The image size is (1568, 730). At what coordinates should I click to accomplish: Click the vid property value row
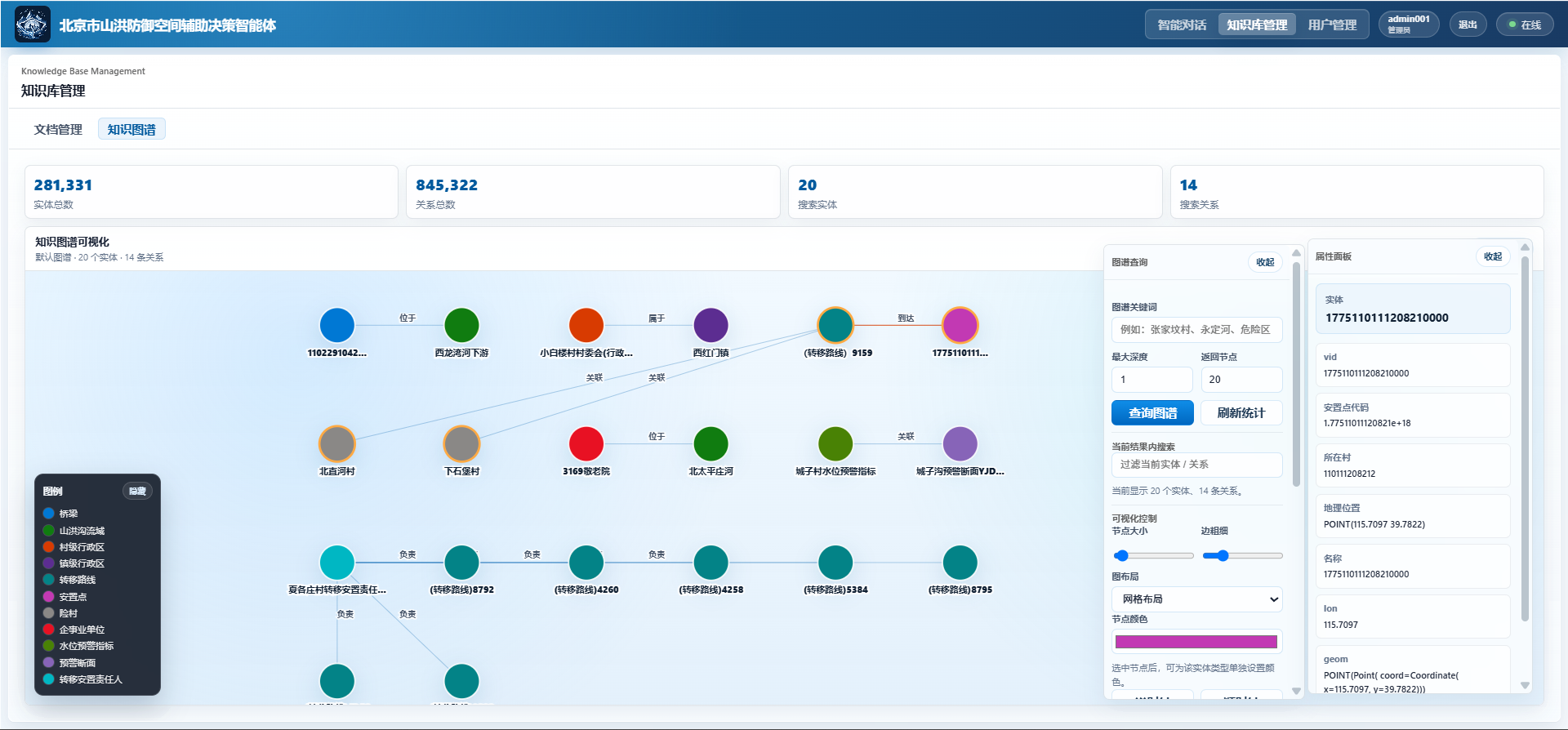point(1413,365)
